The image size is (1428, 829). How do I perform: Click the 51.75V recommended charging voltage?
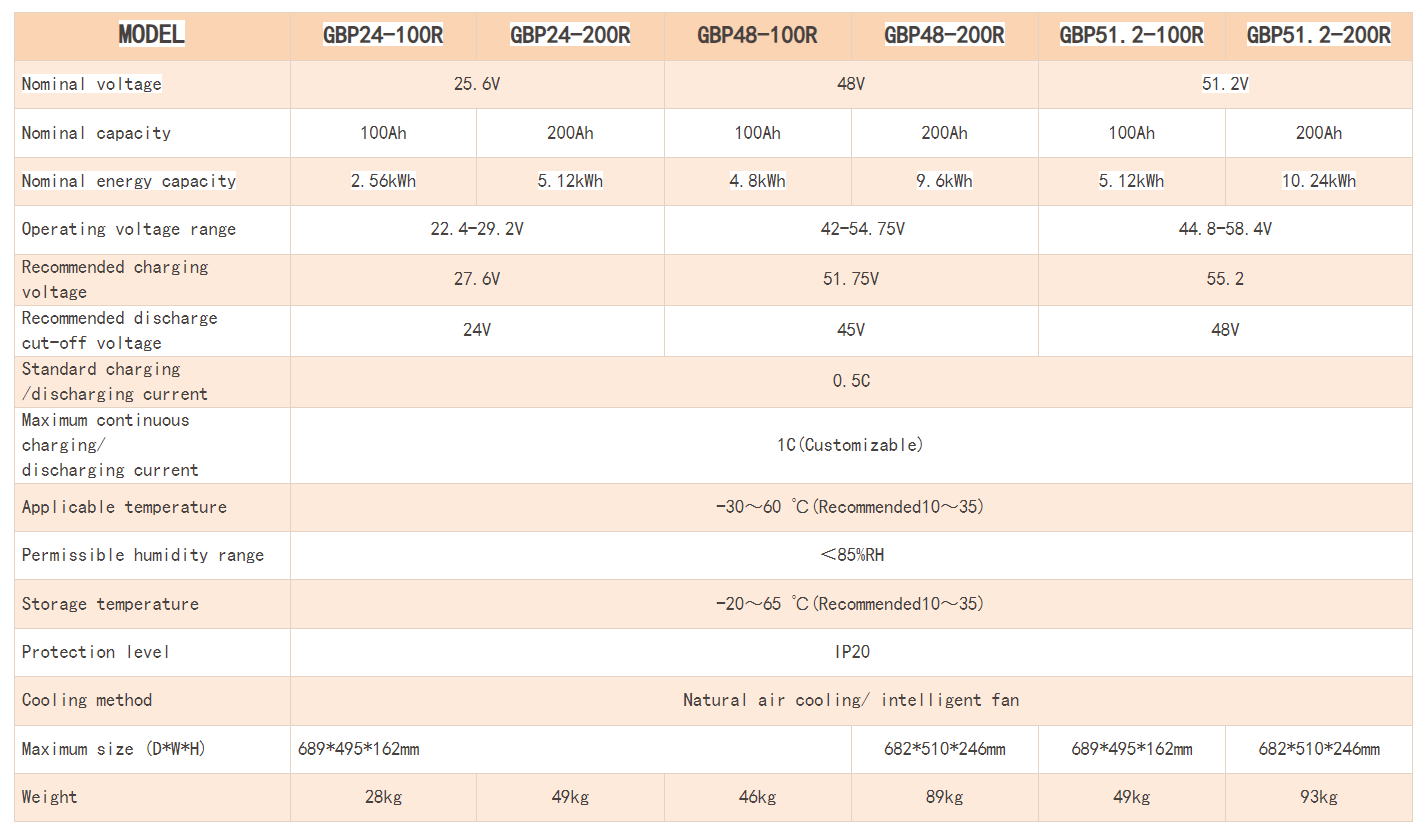click(x=851, y=279)
